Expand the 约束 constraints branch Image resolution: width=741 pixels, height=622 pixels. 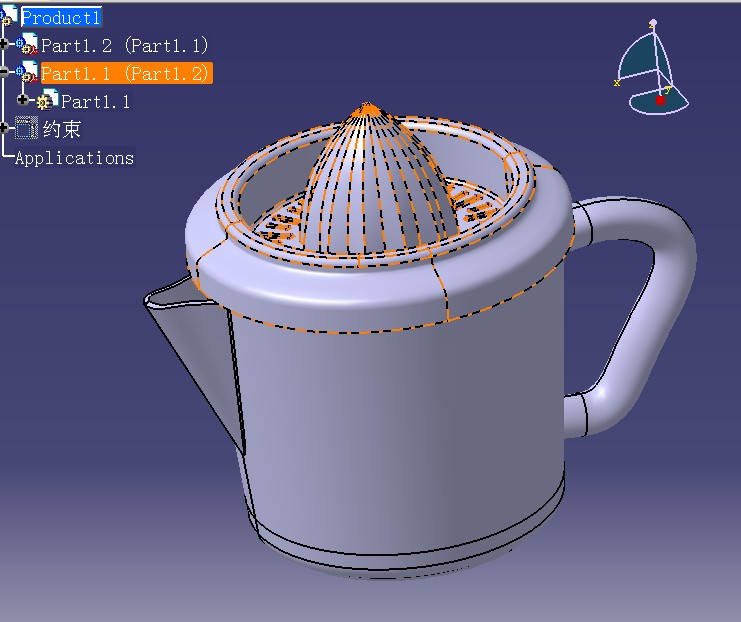coord(3,128)
